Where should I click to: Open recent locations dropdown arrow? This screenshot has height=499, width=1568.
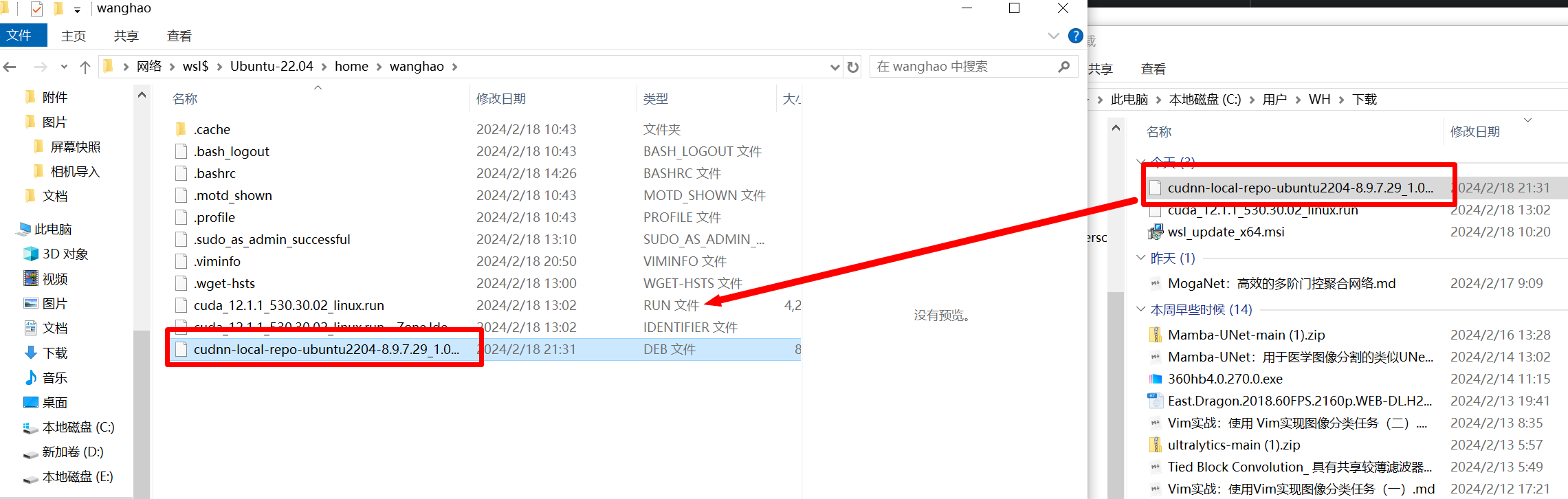click(x=64, y=67)
